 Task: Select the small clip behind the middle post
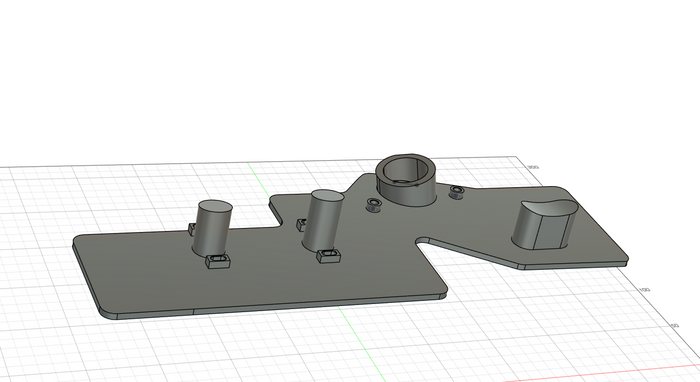302,225
